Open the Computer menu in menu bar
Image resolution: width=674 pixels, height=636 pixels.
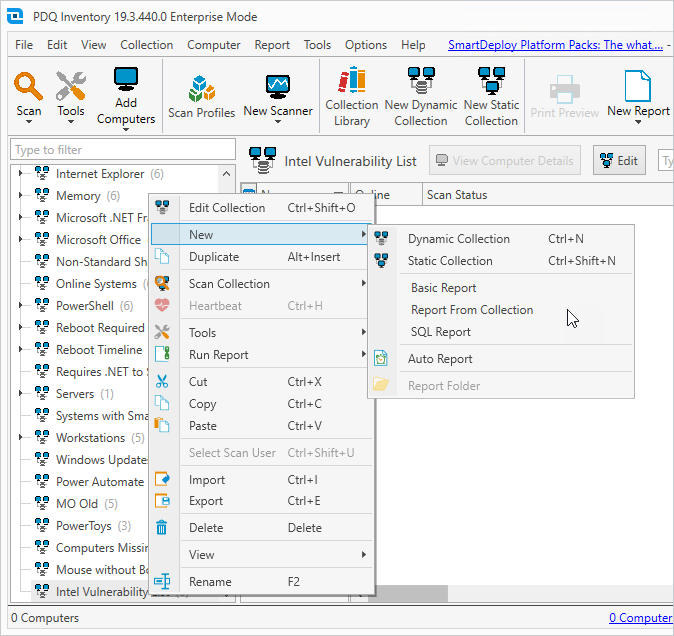[214, 45]
